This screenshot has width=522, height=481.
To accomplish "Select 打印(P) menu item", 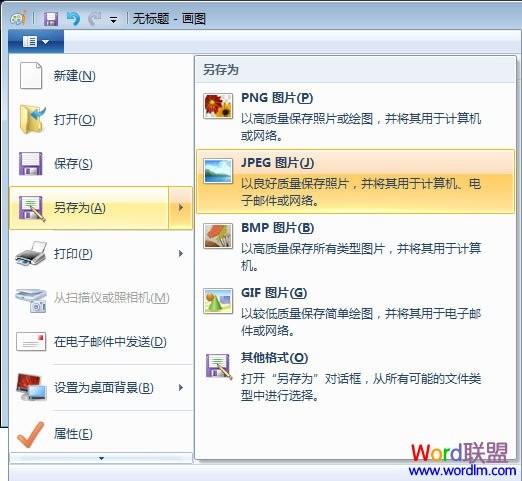I will pyautogui.click(x=101, y=254).
